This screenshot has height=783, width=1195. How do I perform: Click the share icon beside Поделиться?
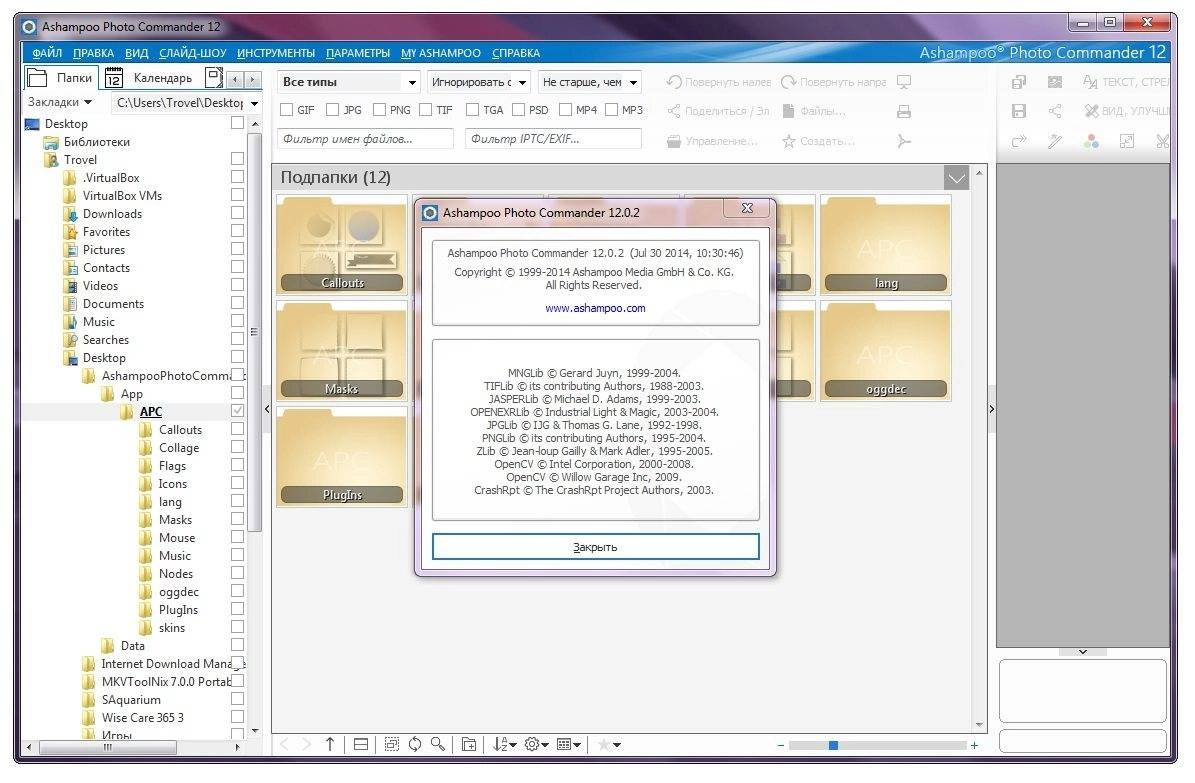point(674,111)
